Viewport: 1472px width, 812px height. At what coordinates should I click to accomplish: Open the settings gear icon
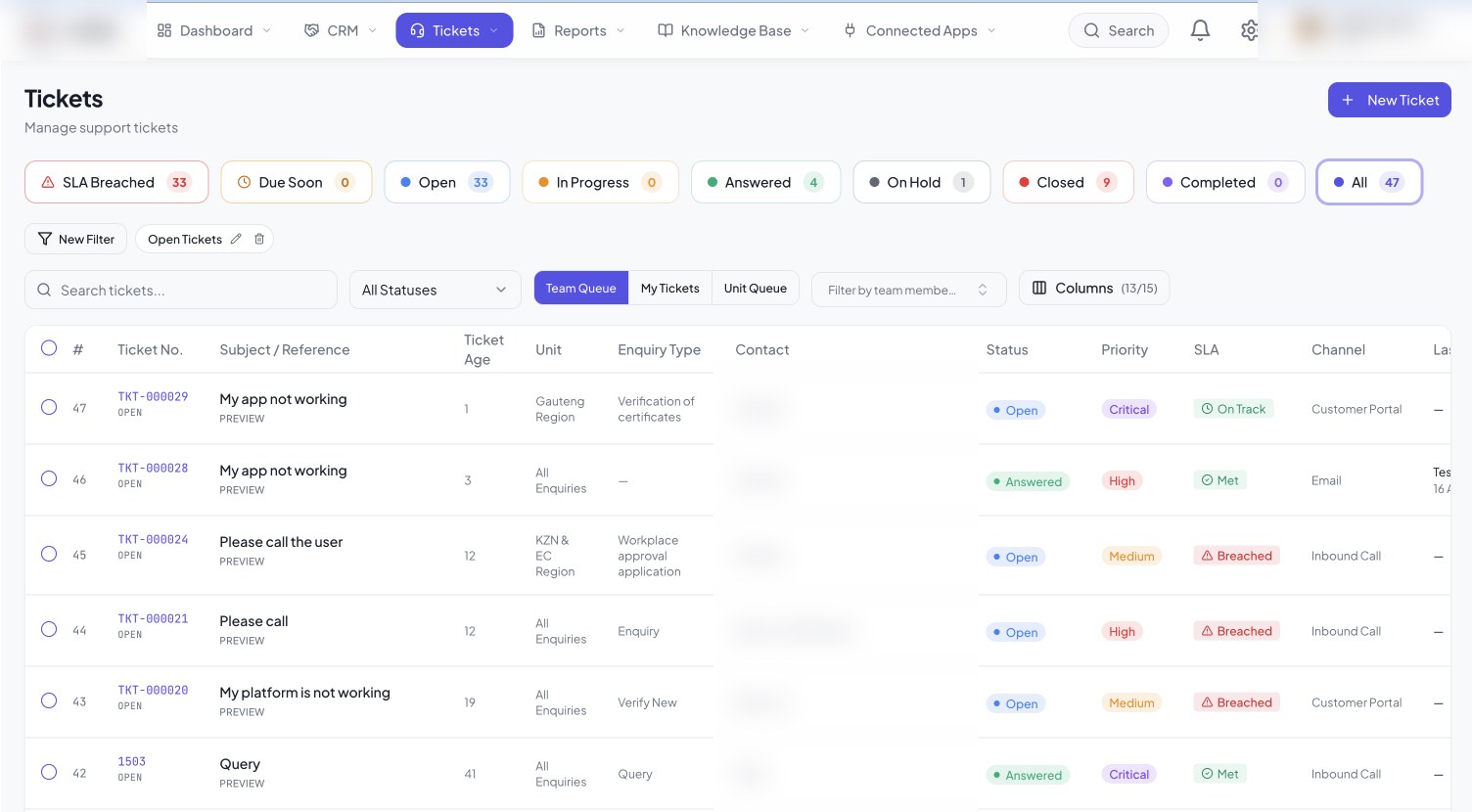click(1249, 30)
